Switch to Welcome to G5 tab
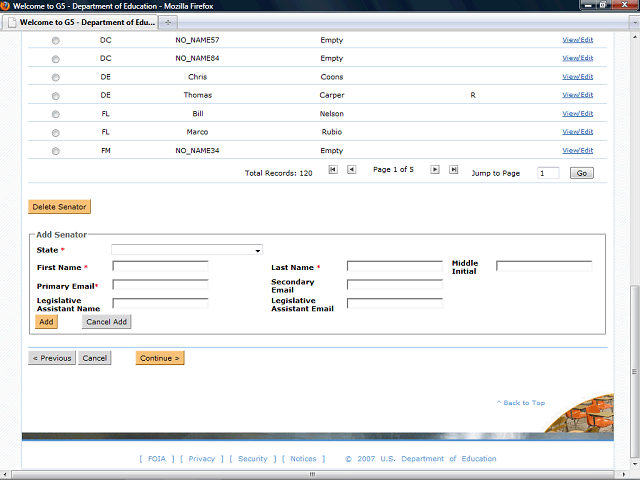 [80, 21]
